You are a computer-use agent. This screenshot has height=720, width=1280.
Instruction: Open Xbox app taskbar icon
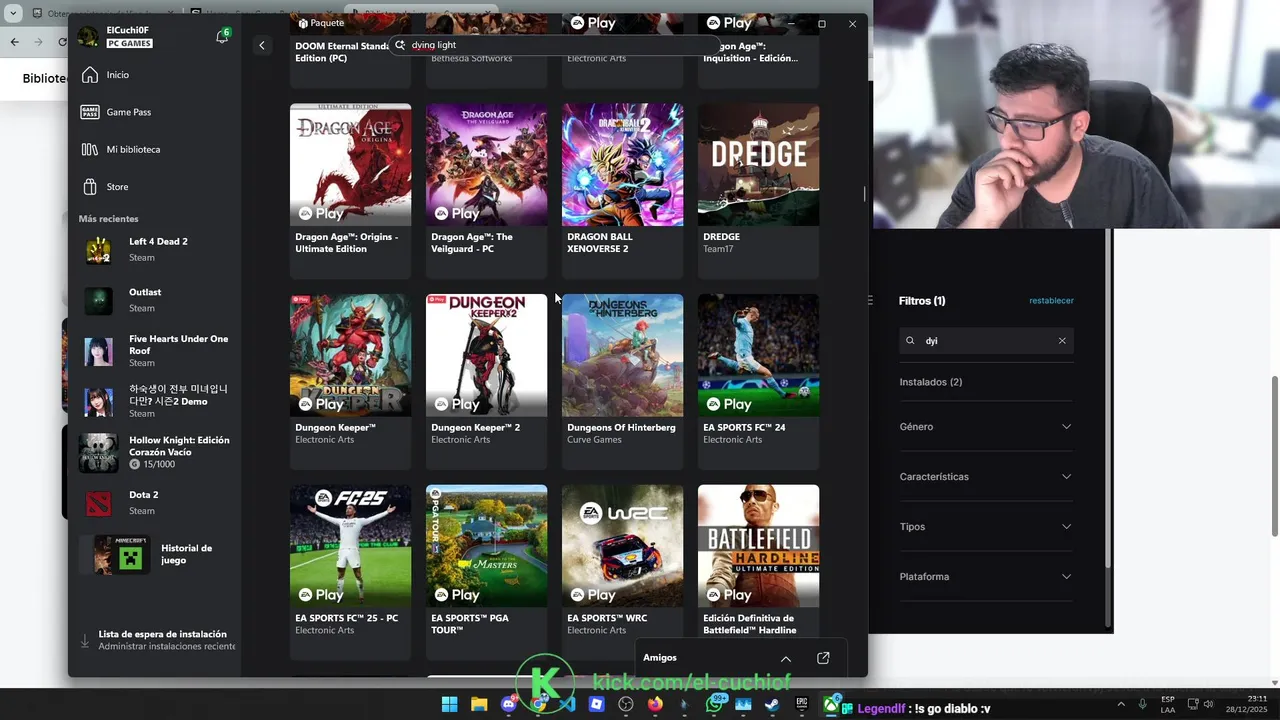point(831,704)
